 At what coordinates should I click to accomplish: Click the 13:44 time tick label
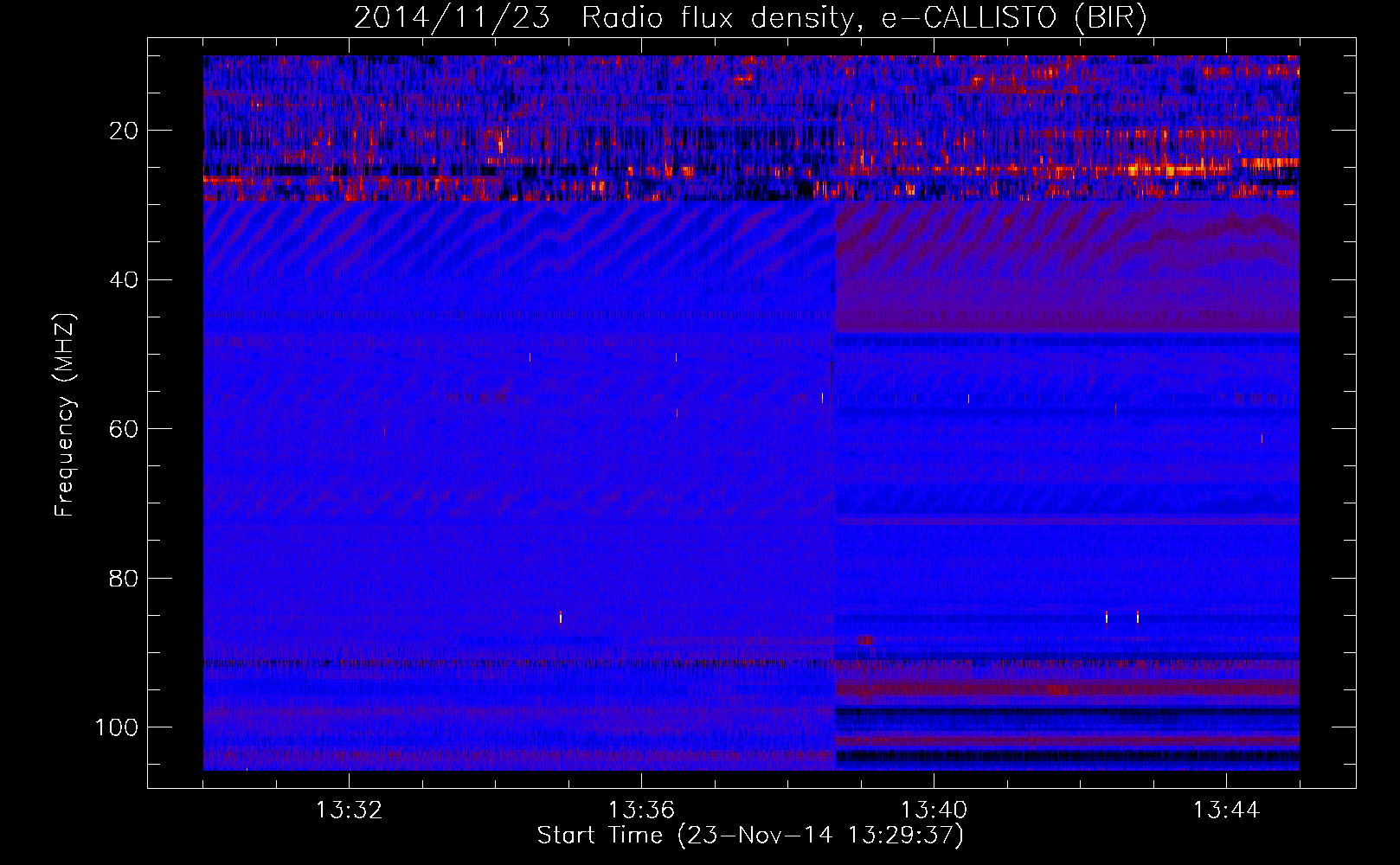tap(1226, 811)
